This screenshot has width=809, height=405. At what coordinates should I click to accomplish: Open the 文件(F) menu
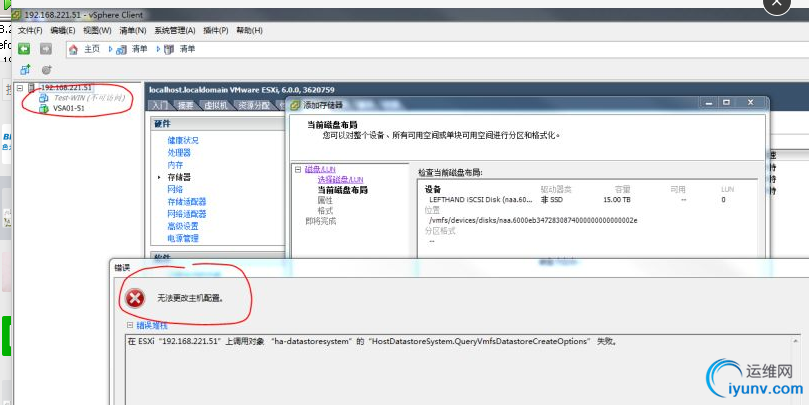[30, 30]
